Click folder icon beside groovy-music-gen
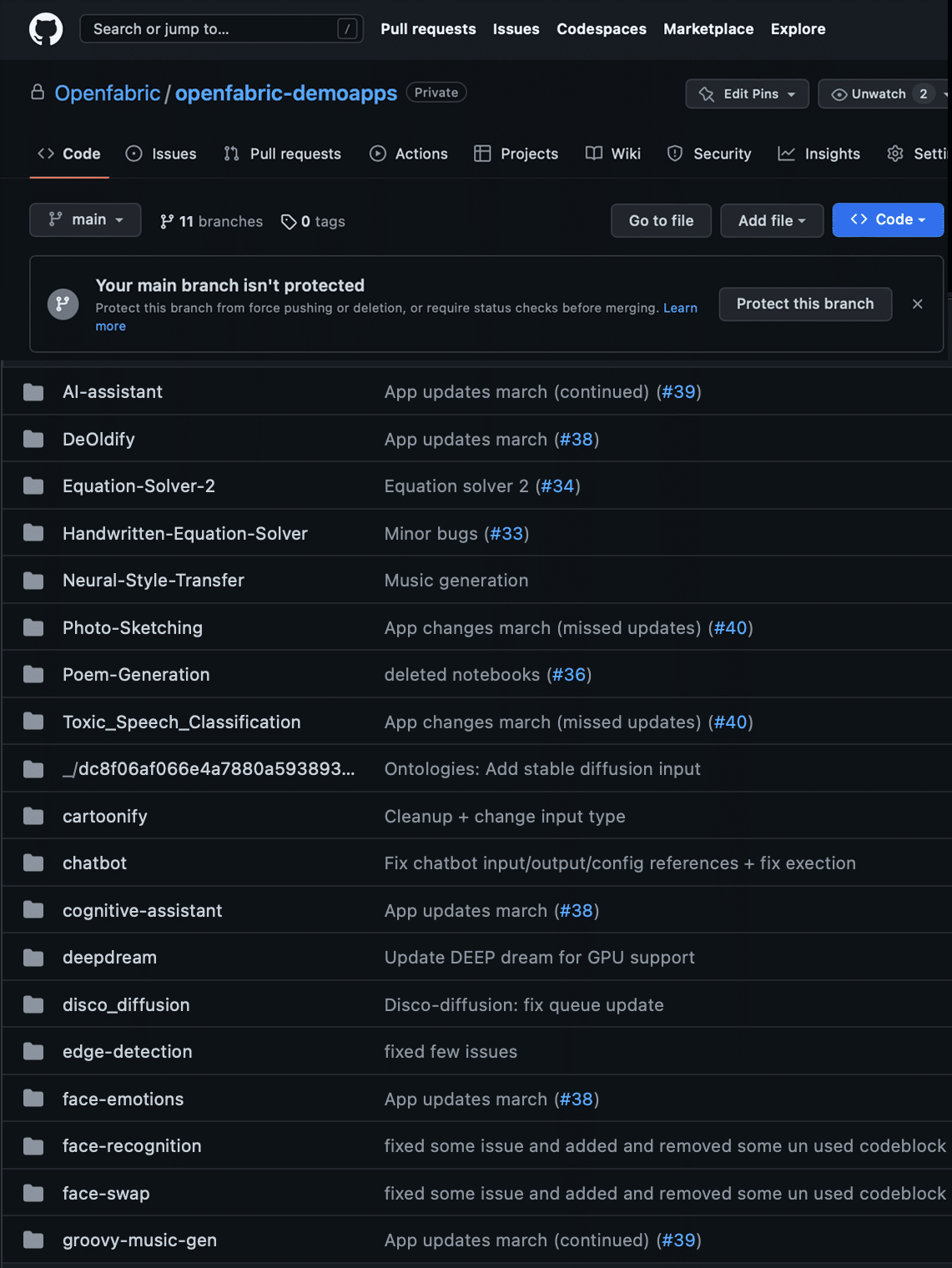This screenshot has height=1268, width=952. pos(33,1240)
